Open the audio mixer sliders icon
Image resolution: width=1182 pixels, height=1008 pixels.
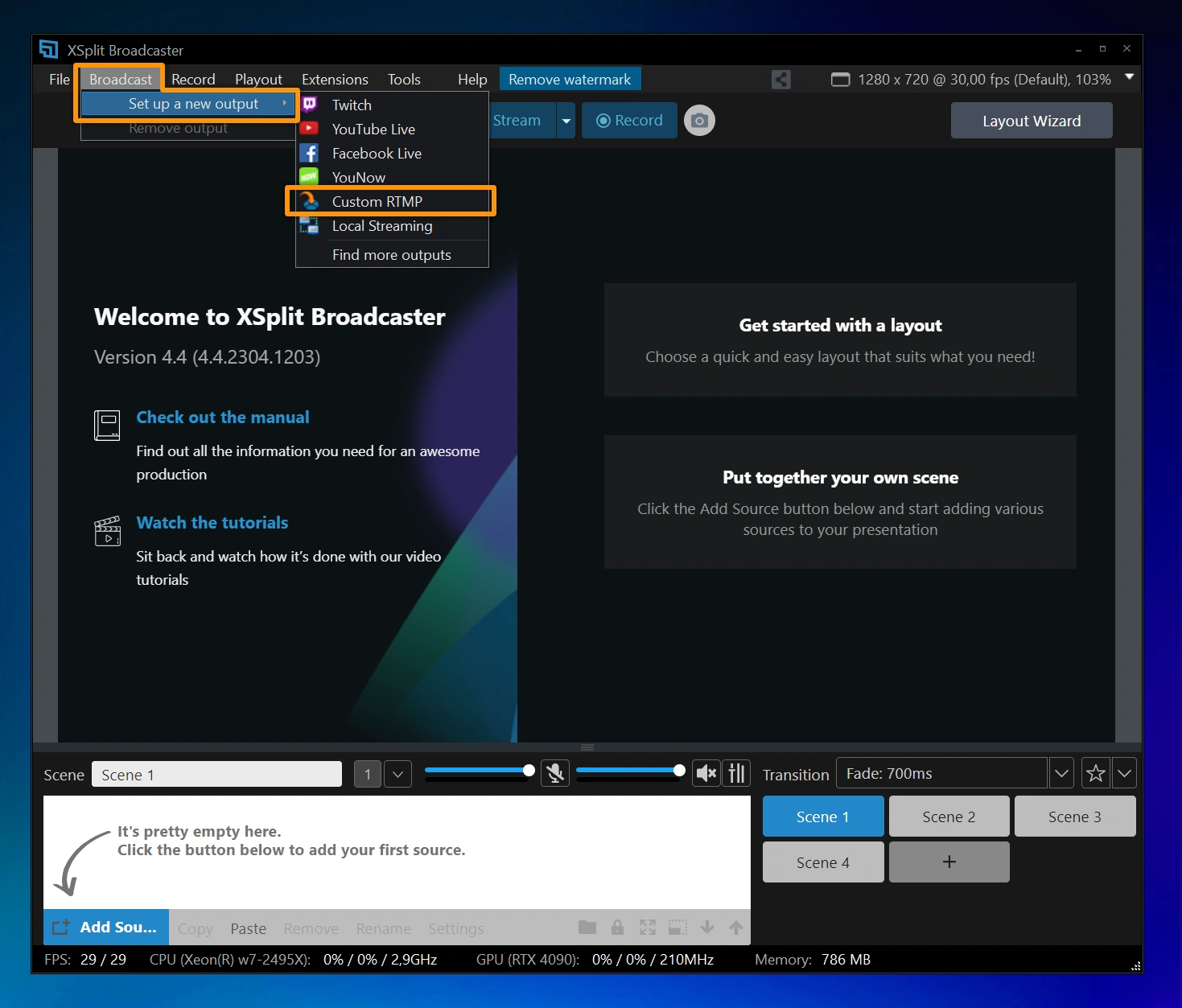pos(736,773)
